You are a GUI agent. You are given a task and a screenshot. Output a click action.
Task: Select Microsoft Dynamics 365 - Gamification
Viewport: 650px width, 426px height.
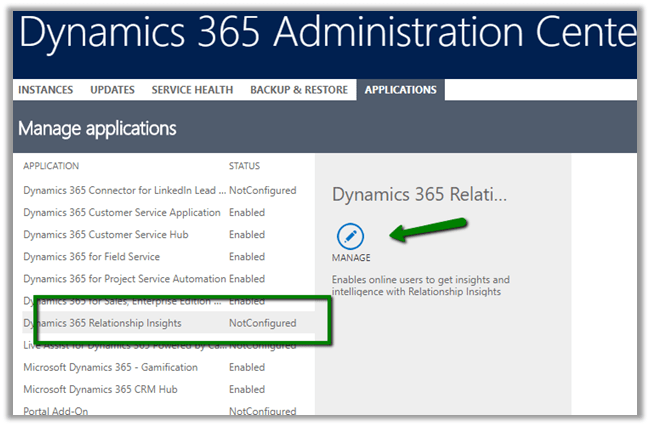click(110, 367)
